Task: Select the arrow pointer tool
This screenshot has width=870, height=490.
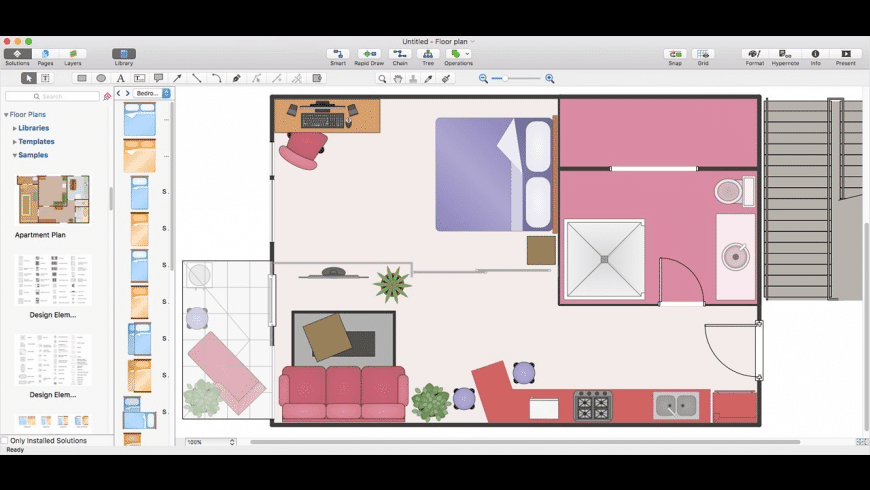Action: coord(28,78)
